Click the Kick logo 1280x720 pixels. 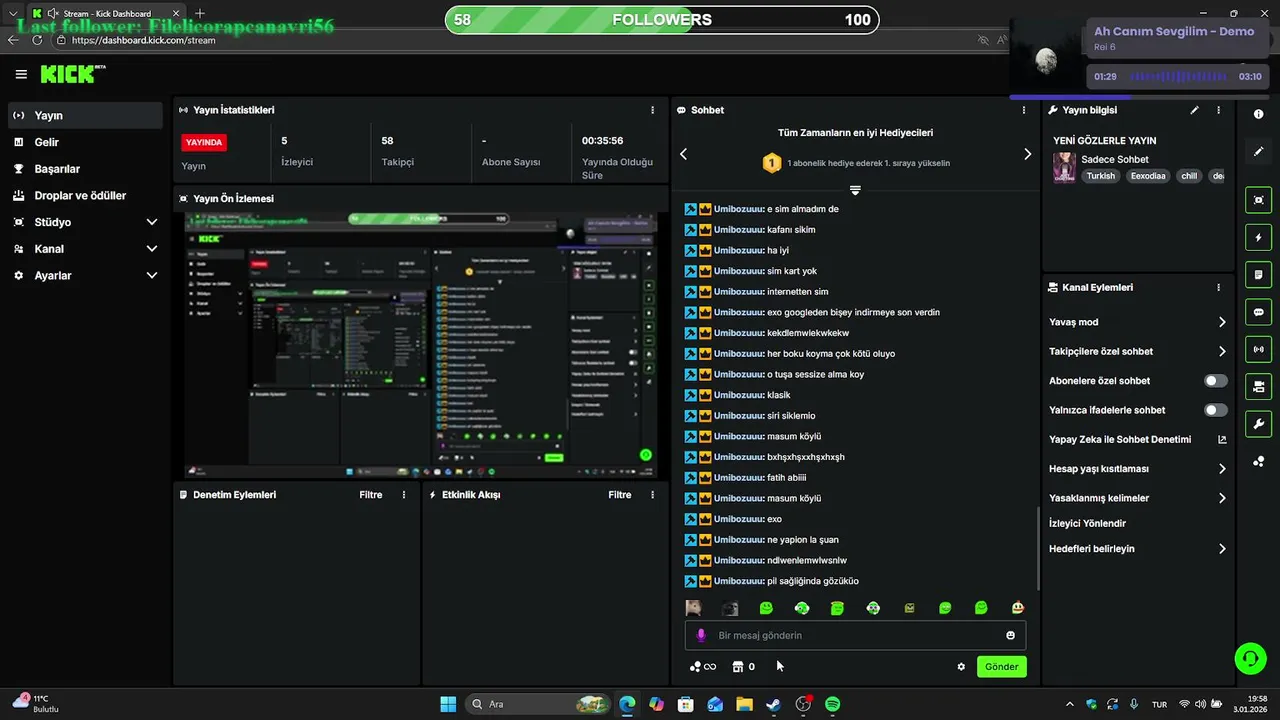[x=72, y=74]
